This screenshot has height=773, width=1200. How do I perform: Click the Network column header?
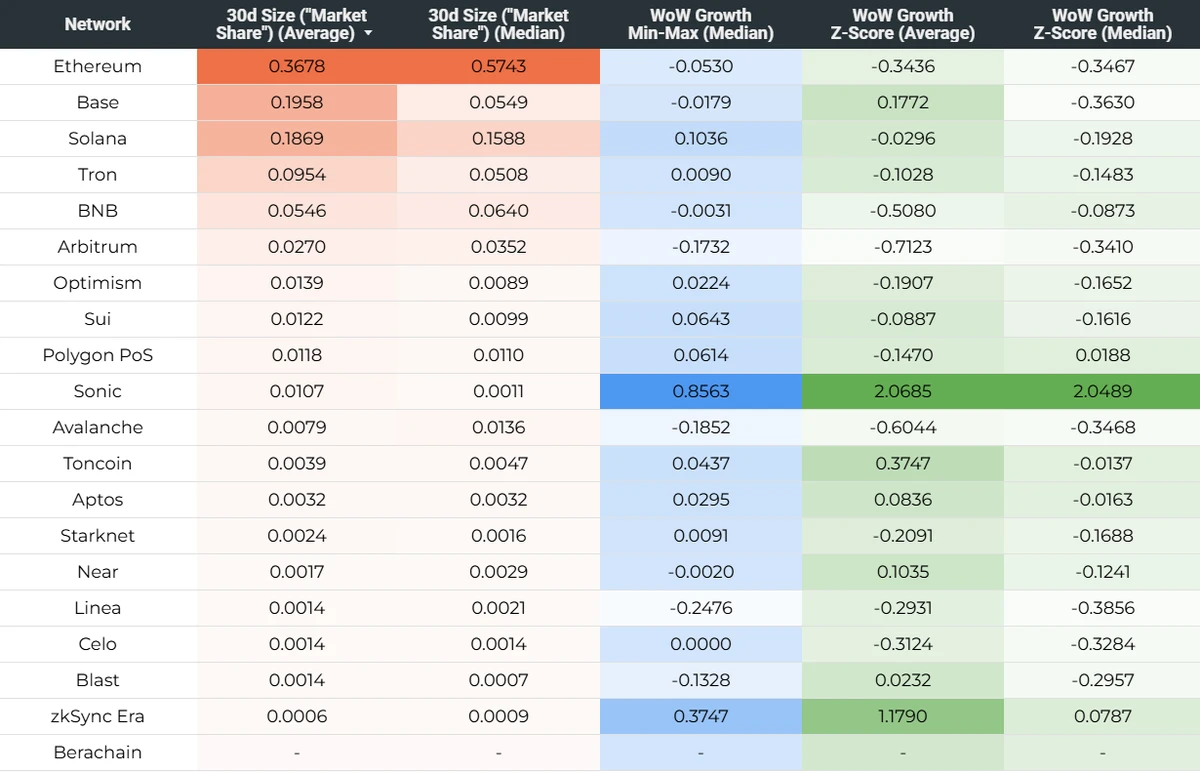pyautogui.click(x=98, y=24)
